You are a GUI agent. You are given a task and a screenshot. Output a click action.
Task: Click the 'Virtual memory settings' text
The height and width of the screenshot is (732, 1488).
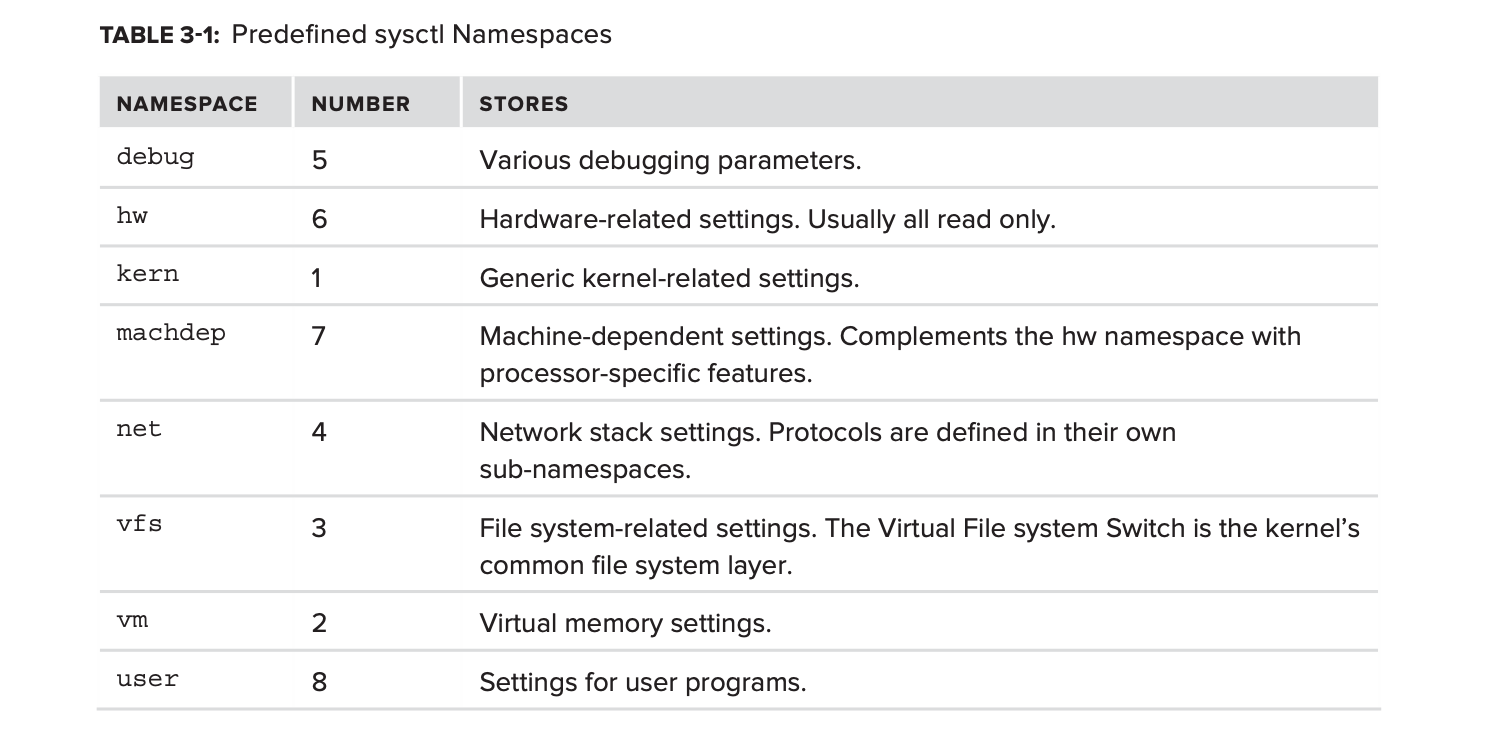tap(625, 624)
